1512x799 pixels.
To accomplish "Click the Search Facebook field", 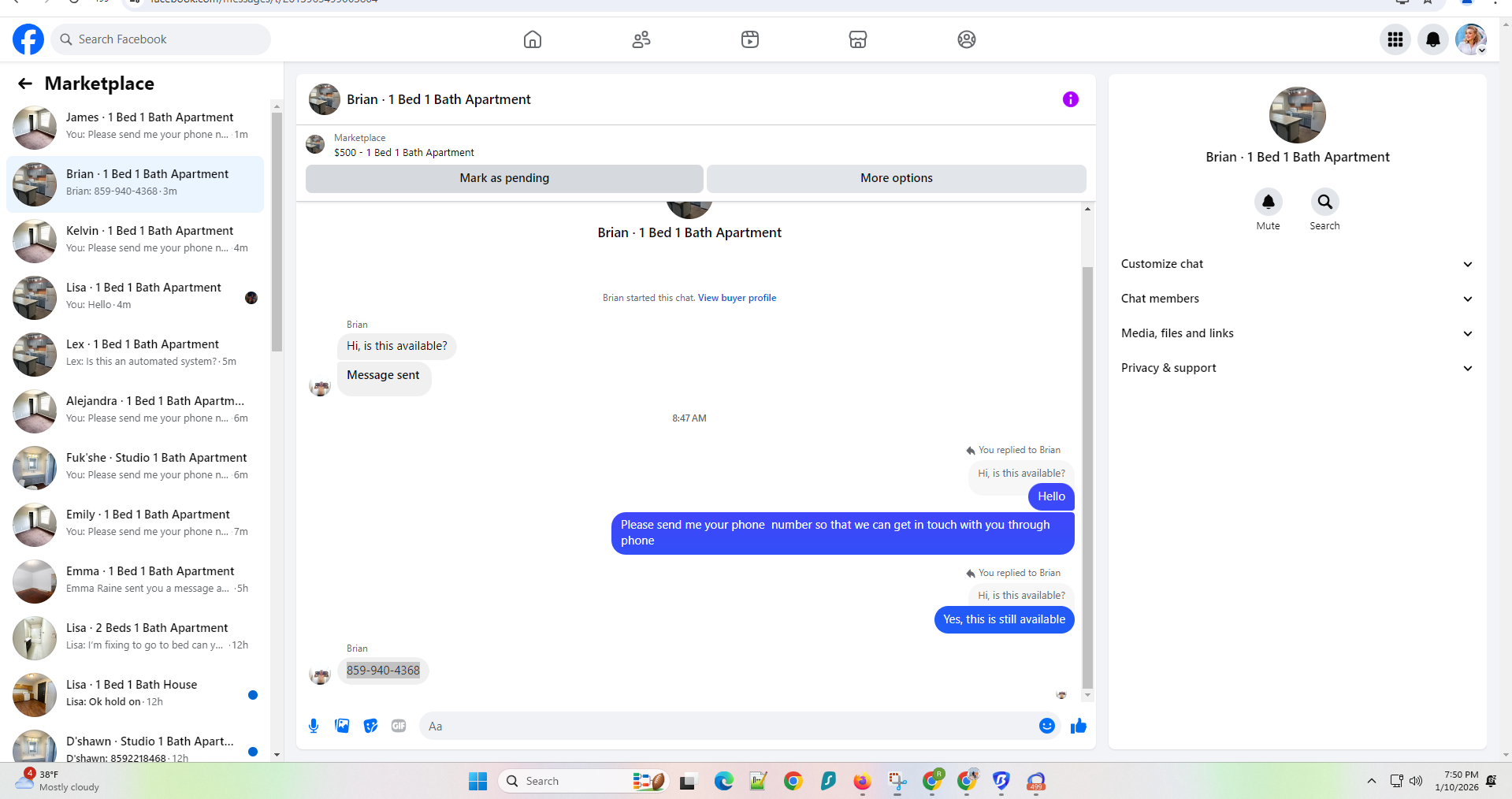I will click(161, 39).
